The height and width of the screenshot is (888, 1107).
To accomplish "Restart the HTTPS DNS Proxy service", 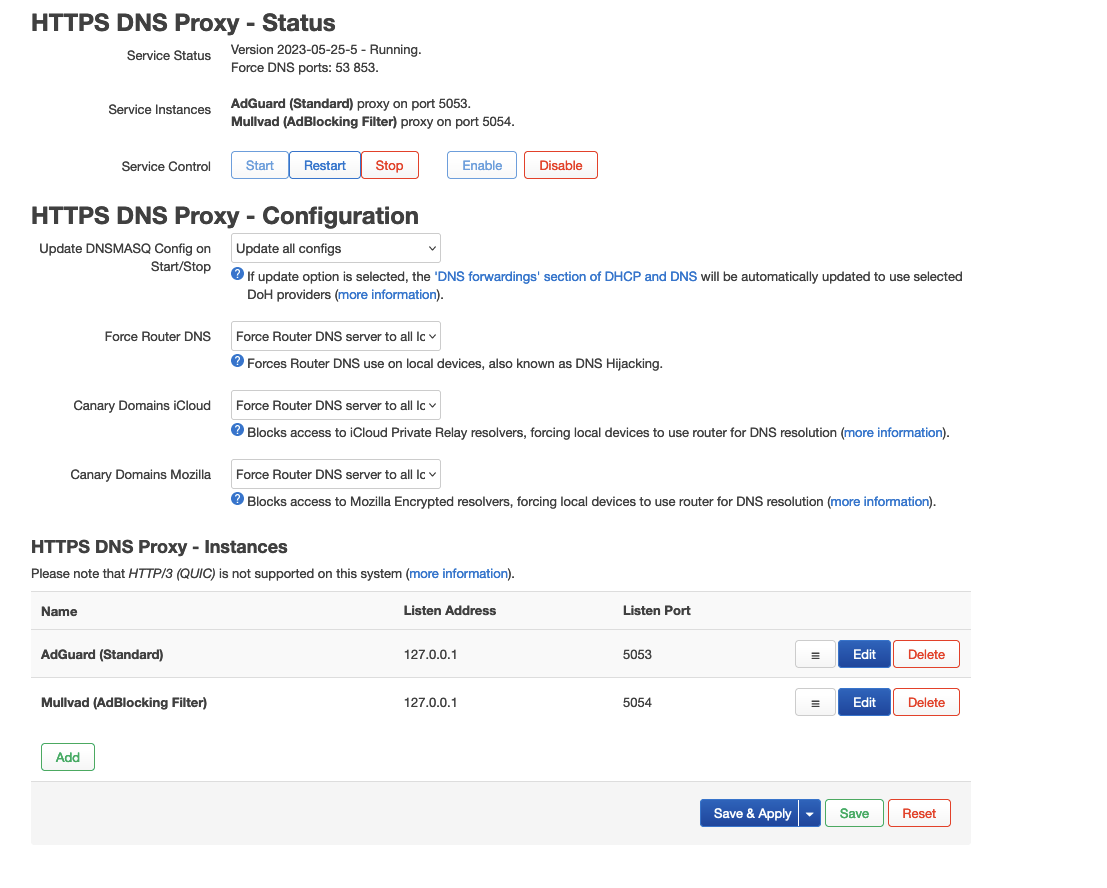I will pos(325,165).
